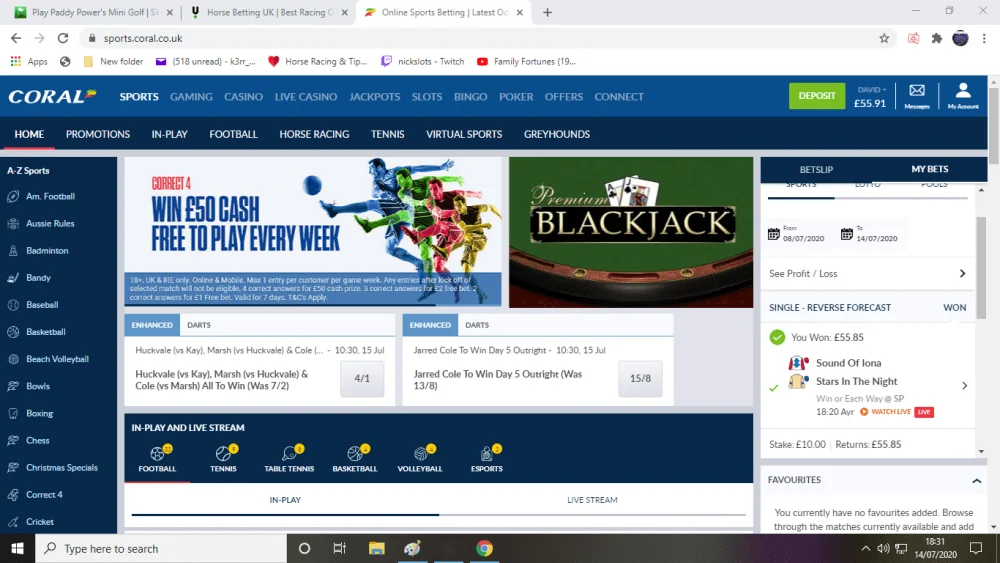Open the Premium Blackjack banner

click(631, 232)
